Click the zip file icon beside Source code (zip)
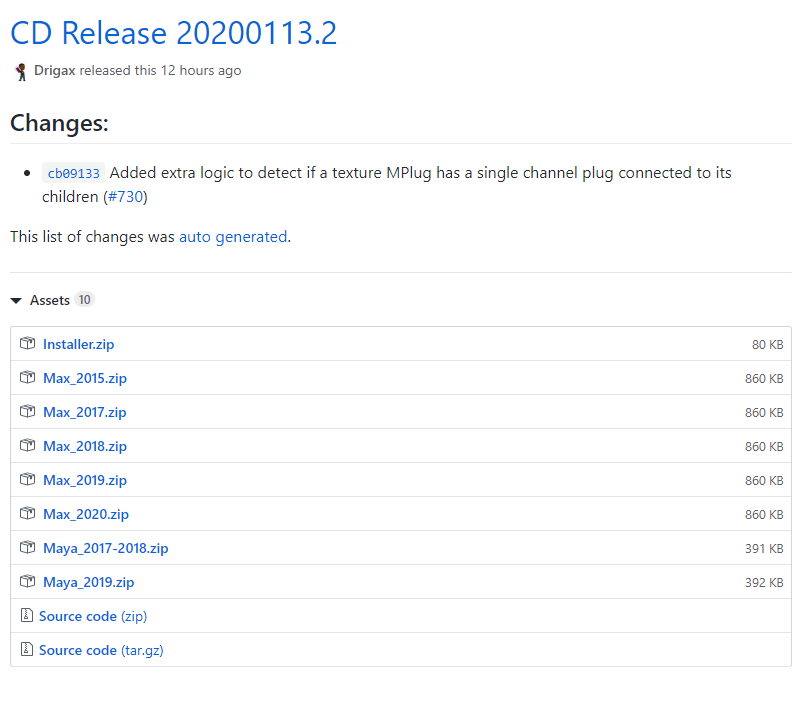The width and height of the screenshot is (812, 718). [x=26, y=615]
